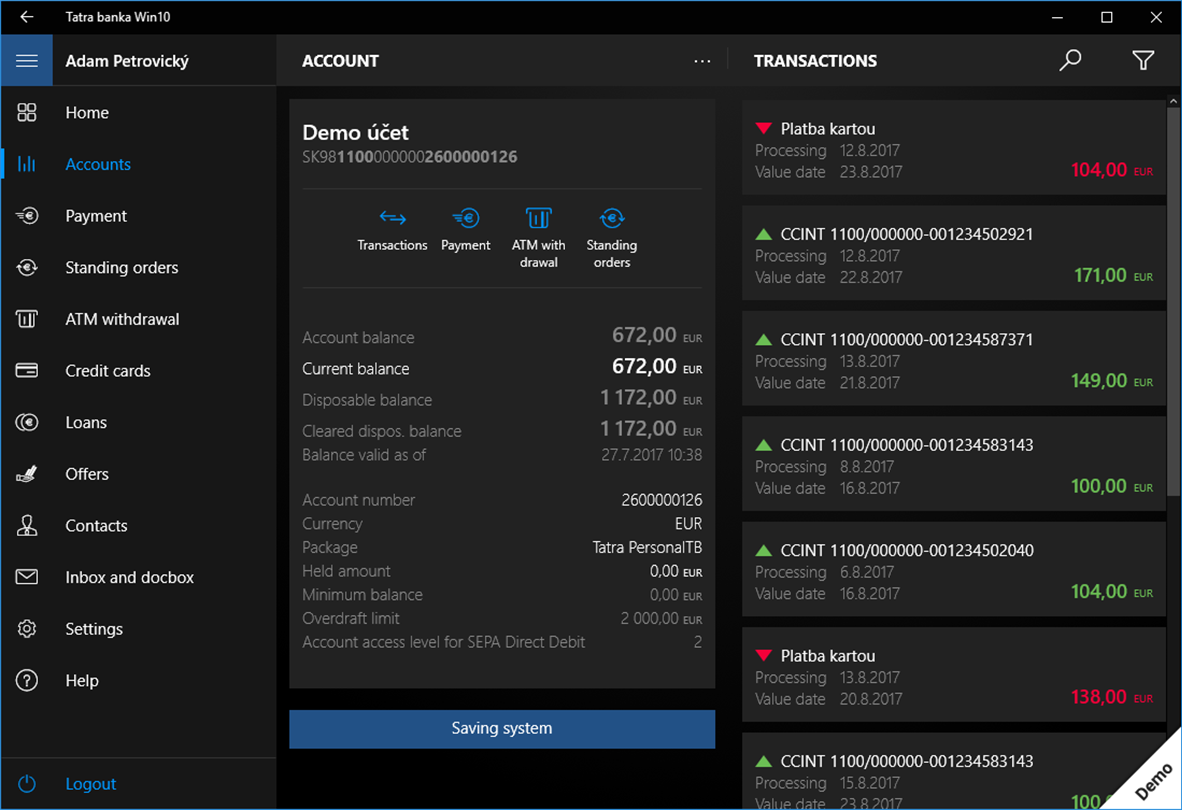Open the 100,00 EUR transaction processed 8.8.2017
Screen dimensions: 1182x810
coord(954,464)
